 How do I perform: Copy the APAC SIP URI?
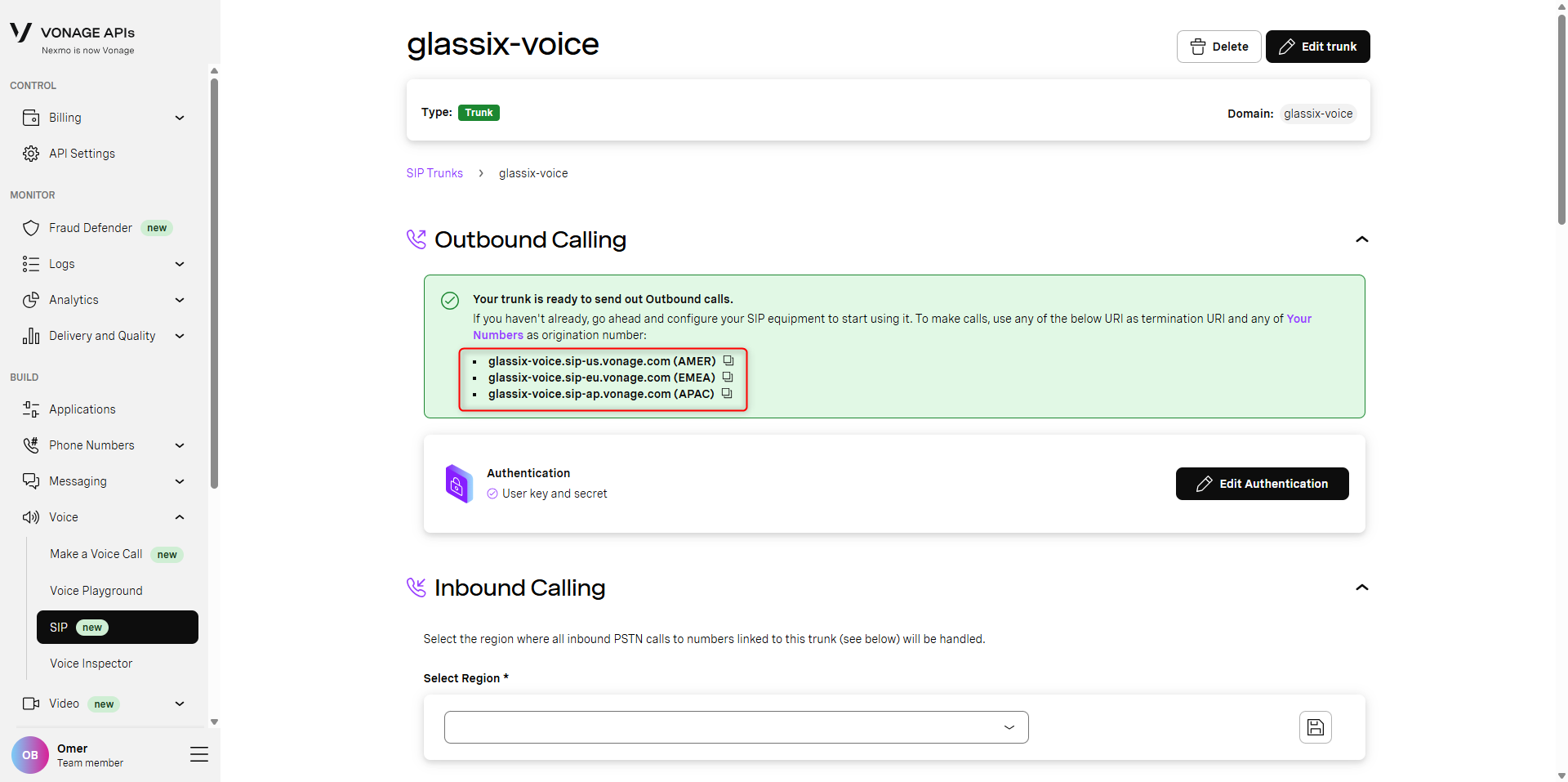[727, 393]
